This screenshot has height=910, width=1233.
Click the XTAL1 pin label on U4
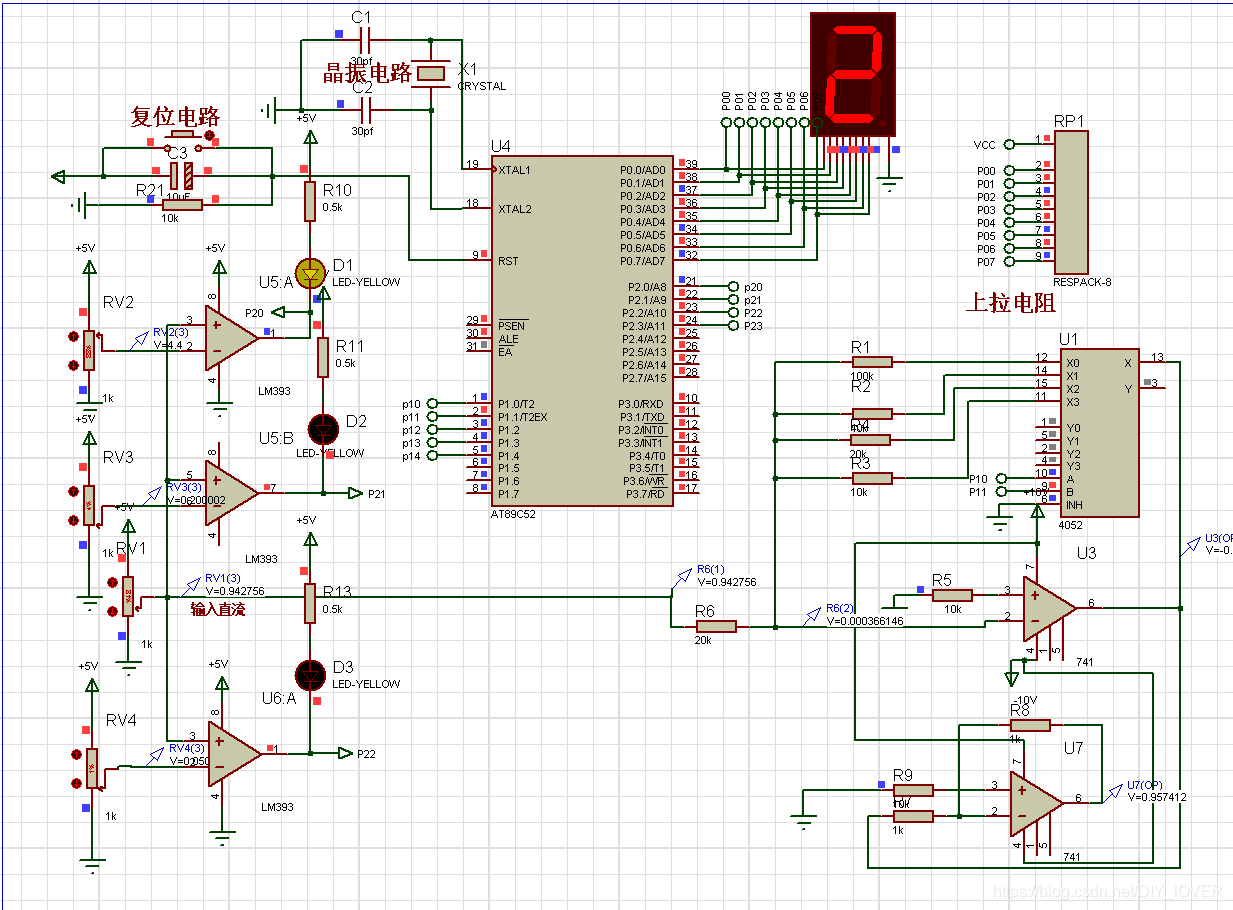[515, 170]
